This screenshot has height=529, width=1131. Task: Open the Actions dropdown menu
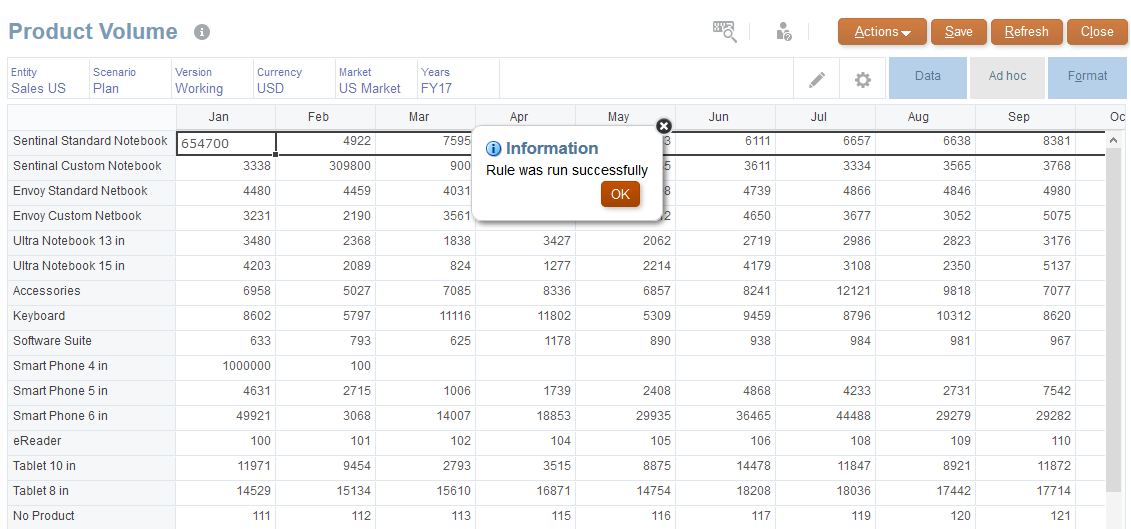[x=882, y=32]
